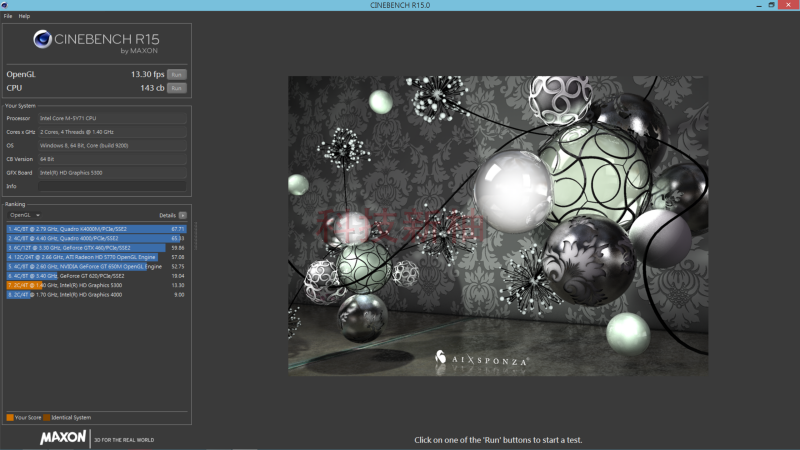Select ranking row 6 GeForce GT 620
Screen dimensions: 800x450
tap(96, 276)
